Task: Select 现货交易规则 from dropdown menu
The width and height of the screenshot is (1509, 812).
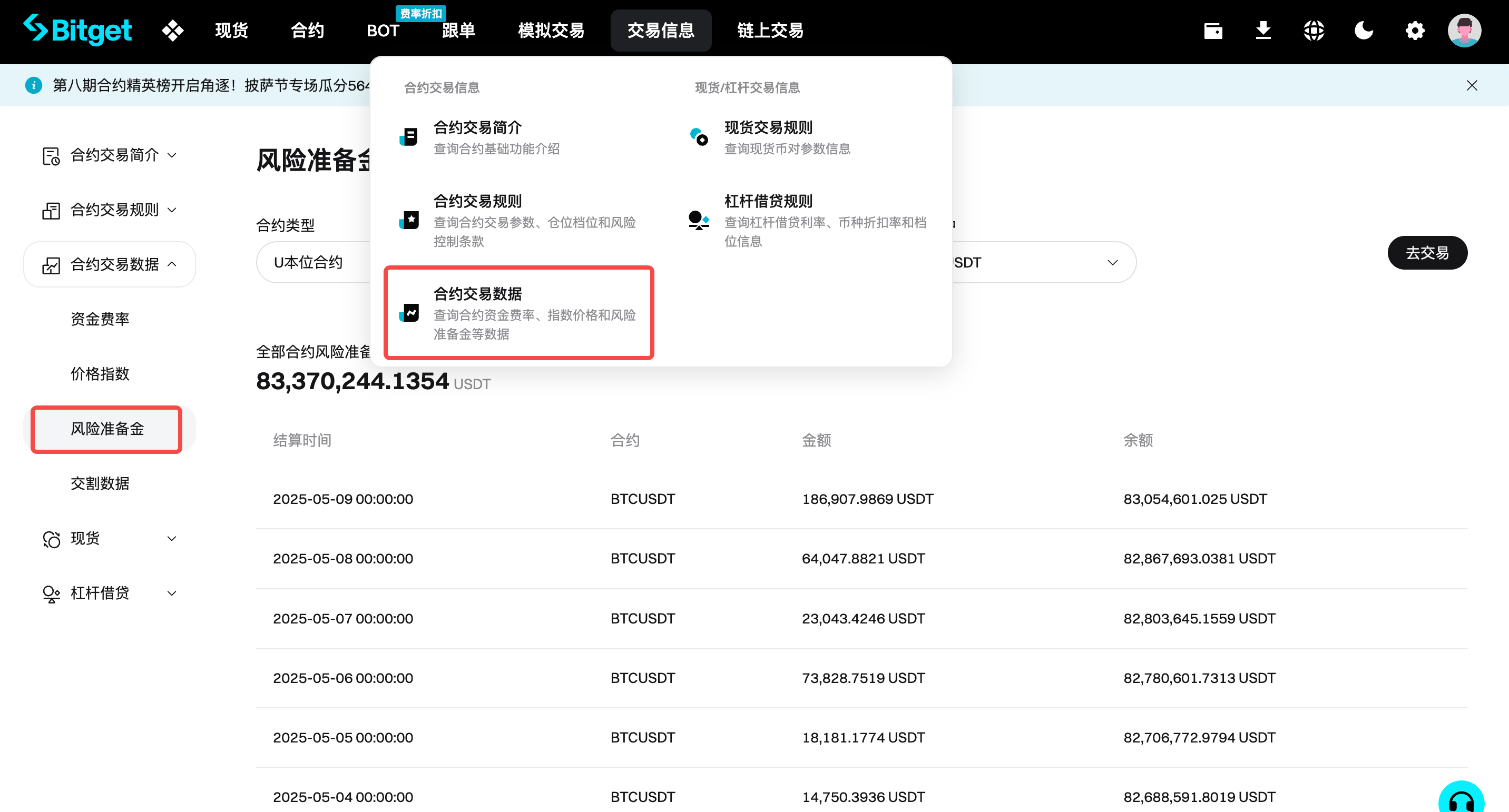Action: (768, 127)
